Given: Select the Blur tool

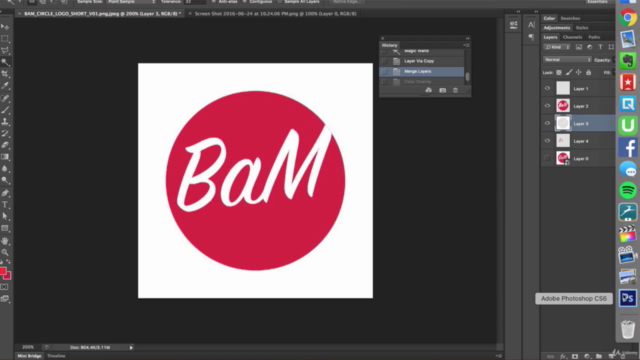Looking at the screenshot, I should [x=5, y=169].
